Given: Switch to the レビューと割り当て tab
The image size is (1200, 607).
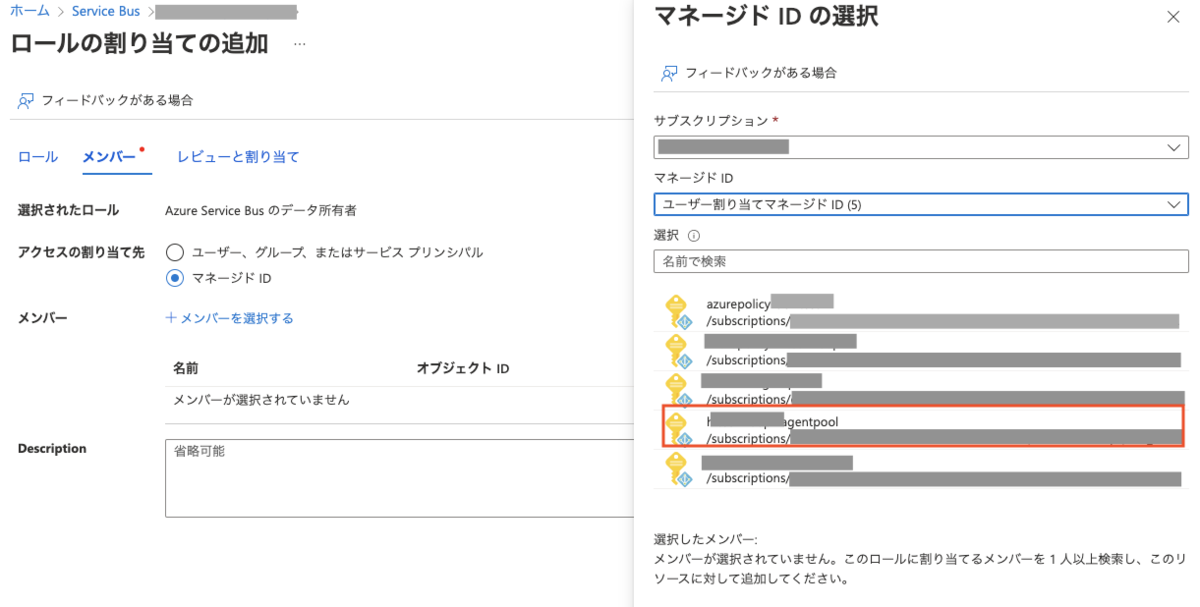Looking at the screenshot, I should pyautogui.click(x=238, y=157).
